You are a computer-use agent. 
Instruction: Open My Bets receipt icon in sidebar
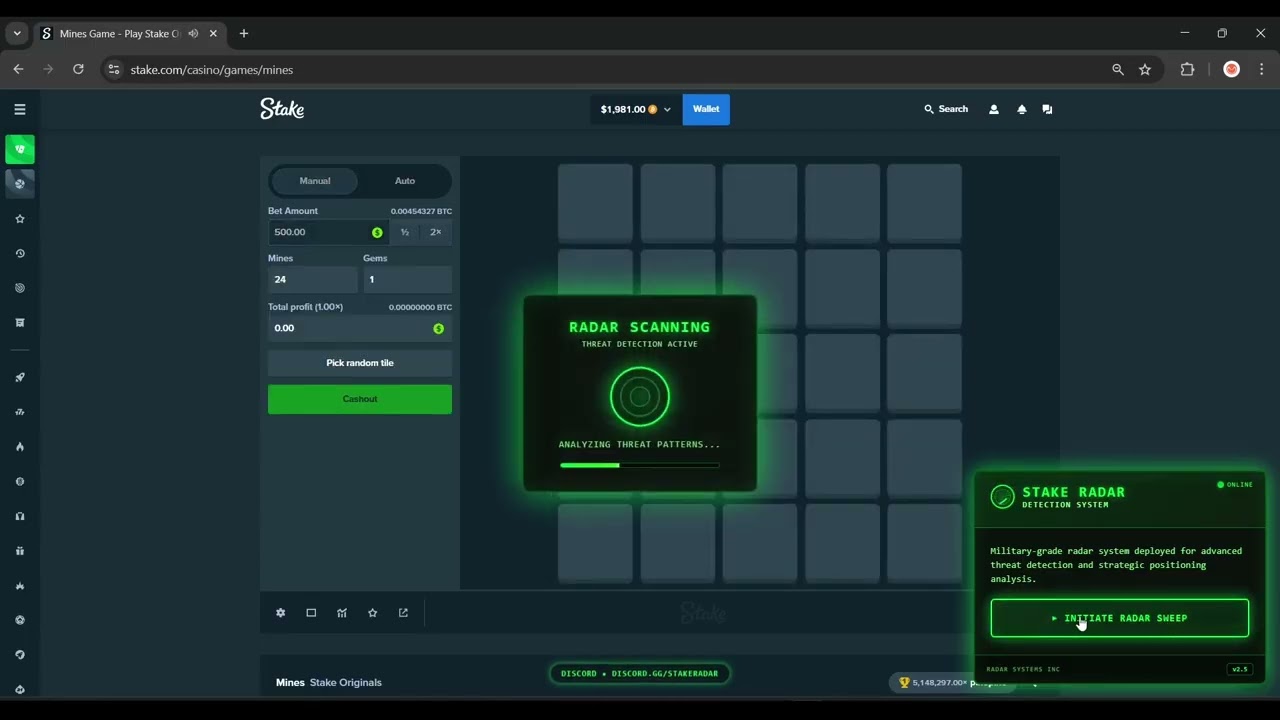pyautogui.click(x=20, y=323)
